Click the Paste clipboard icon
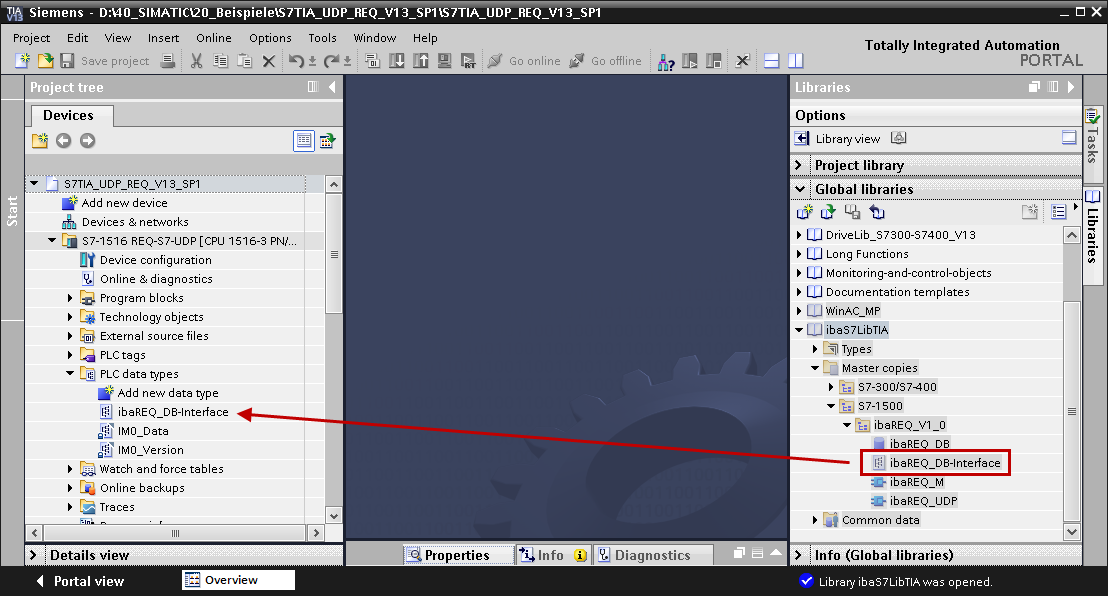Viewport: 1108px width, 596px height. pyautogui.click(x=244, y=61)
